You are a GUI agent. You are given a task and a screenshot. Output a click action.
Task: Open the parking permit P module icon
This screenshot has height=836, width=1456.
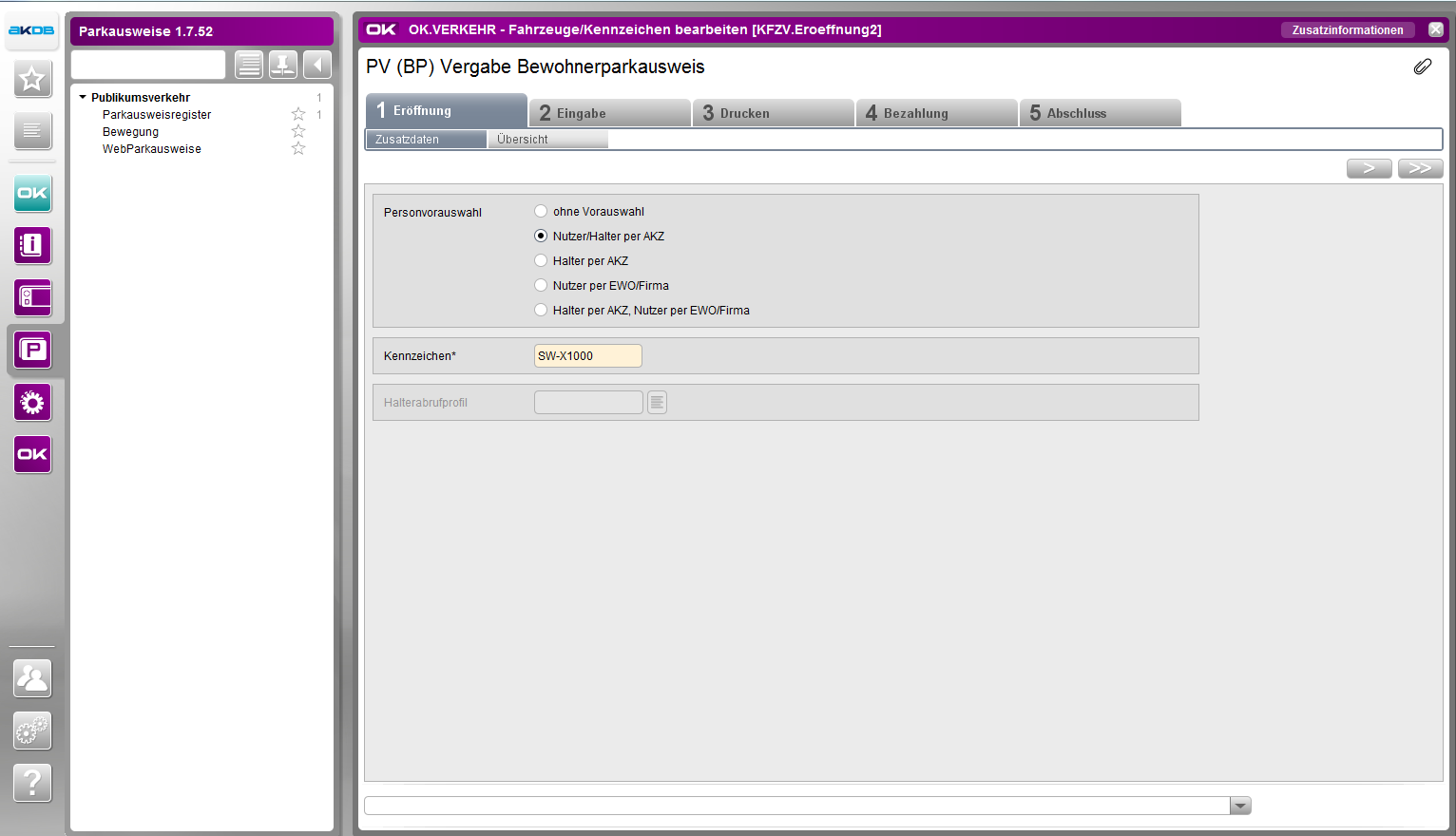coord(32,351)
